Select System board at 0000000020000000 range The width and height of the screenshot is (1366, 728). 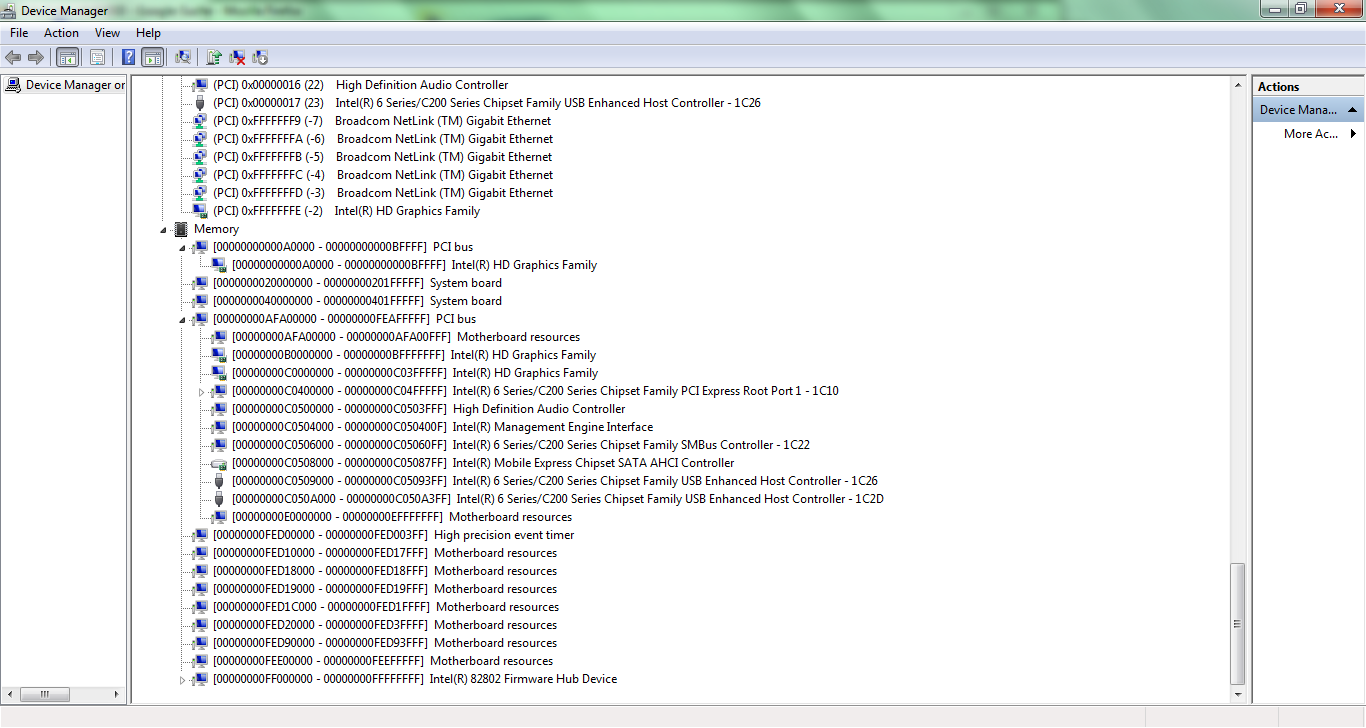[x=357, y=283]
